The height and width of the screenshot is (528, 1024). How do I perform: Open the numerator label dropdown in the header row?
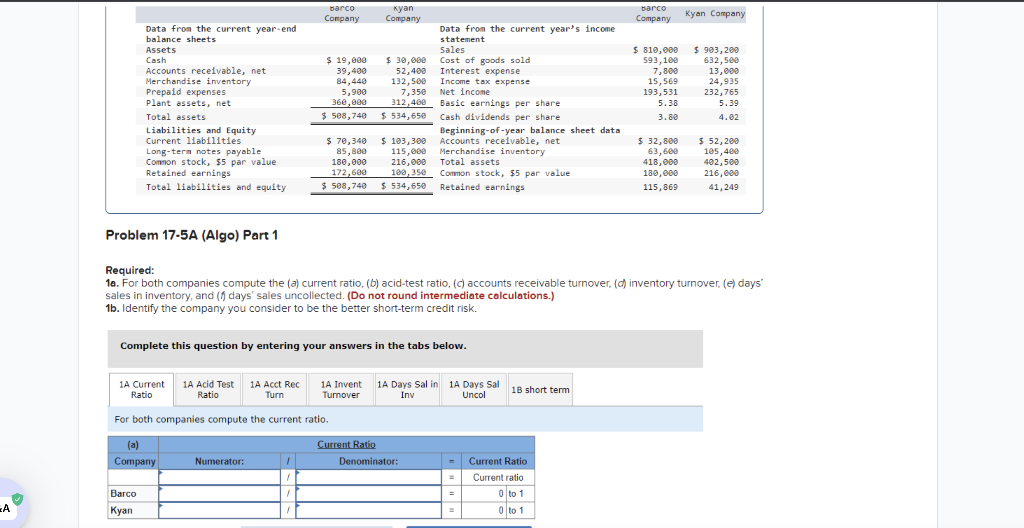coord(220,478)
